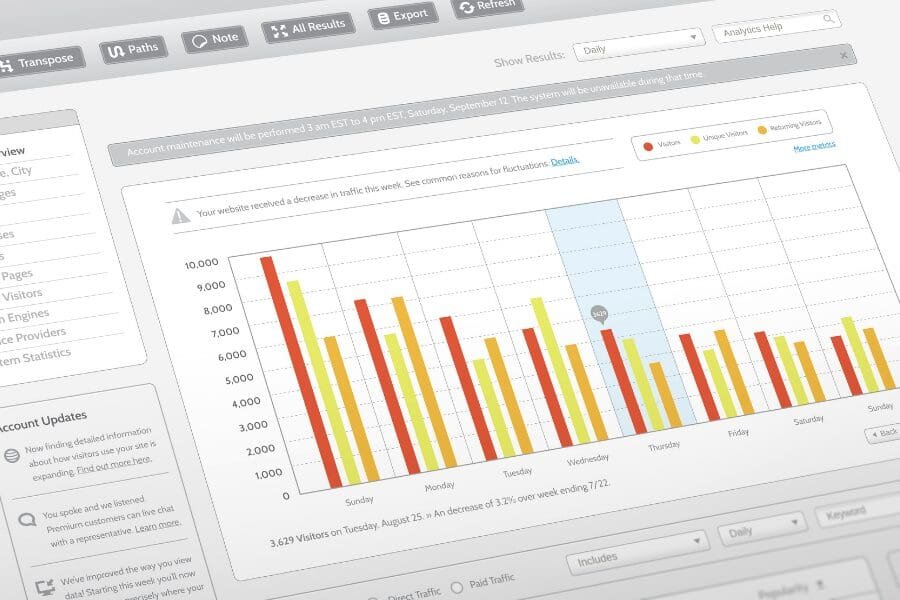Expand to All Results
Image resolution: width=900 pixels, height=600 pixels.
[308, 27]
